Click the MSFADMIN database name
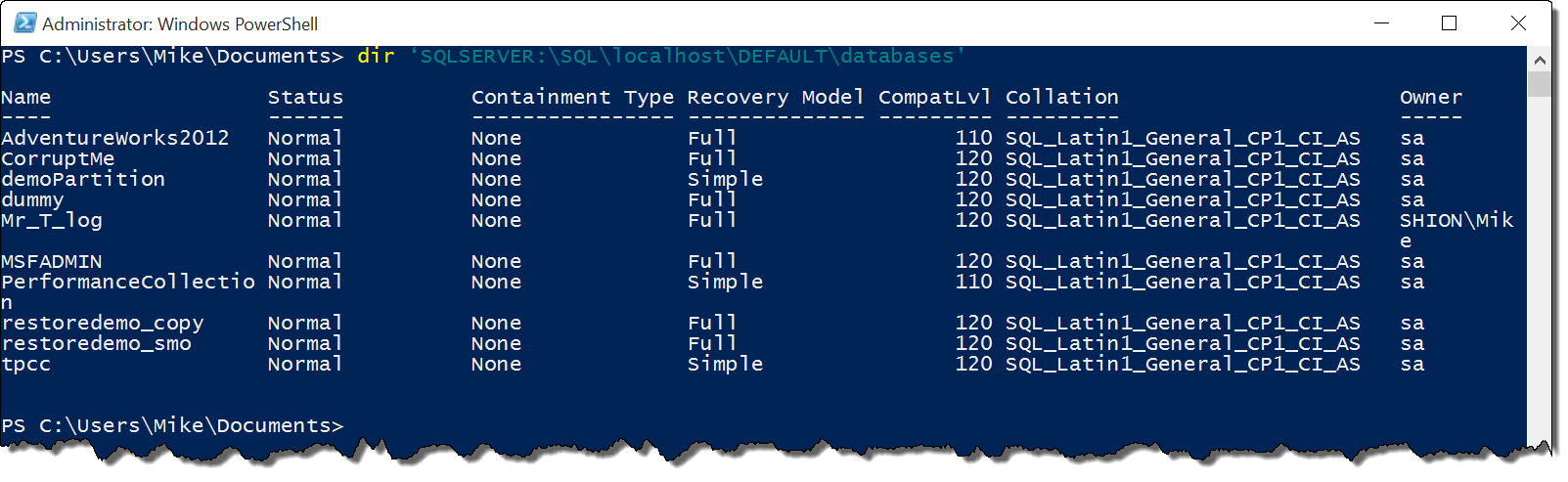This screenshot has height=482, width=1568. pos(52,261)
